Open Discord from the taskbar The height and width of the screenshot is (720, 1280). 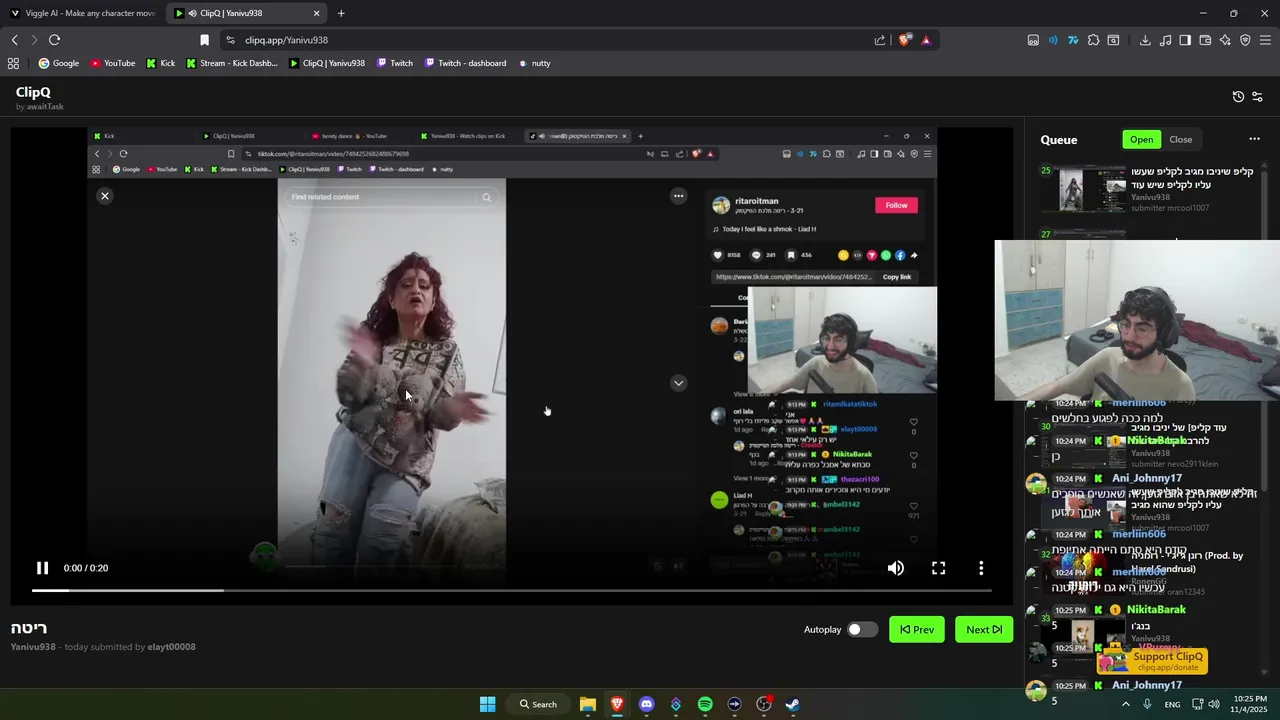tap(646, 704)
